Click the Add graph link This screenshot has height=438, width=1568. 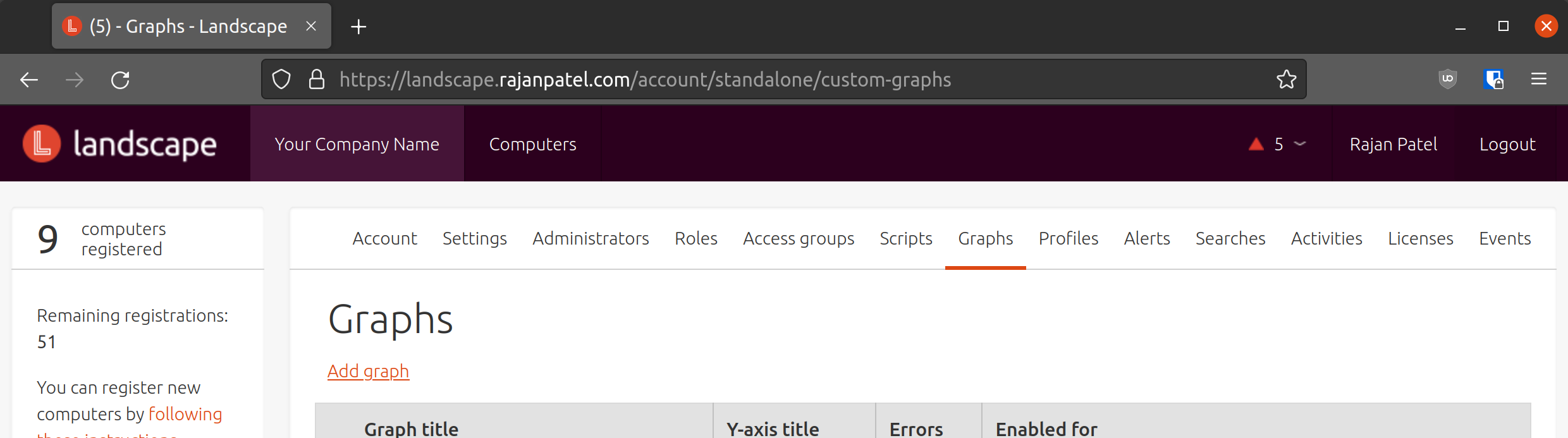click(x=368, y=371)
